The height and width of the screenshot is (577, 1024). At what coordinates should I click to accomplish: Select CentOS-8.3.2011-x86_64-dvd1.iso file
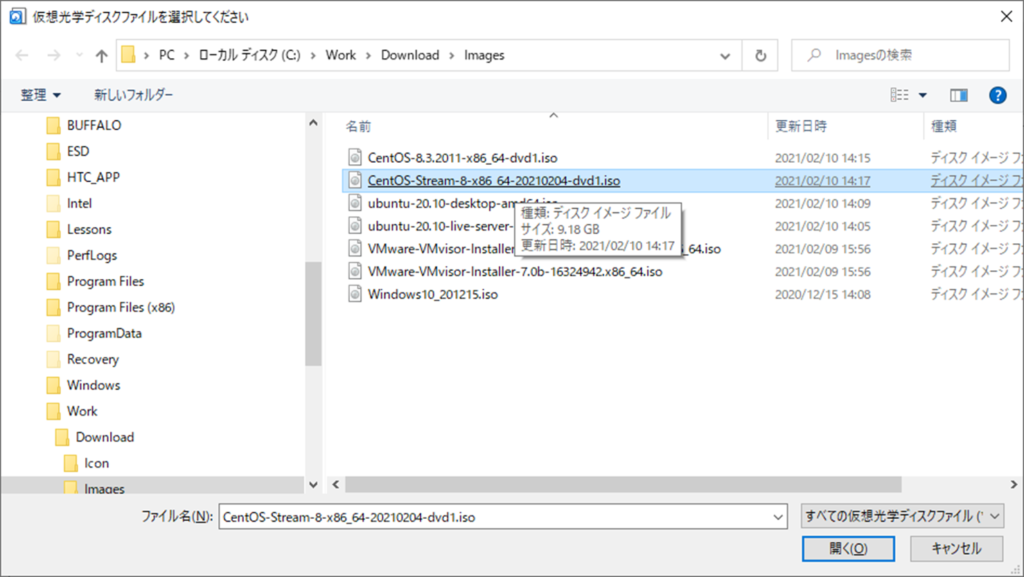point(462,158)
